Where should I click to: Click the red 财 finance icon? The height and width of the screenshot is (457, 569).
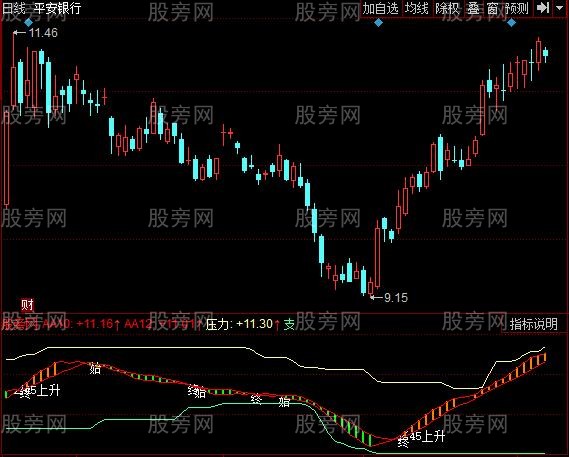27,305
